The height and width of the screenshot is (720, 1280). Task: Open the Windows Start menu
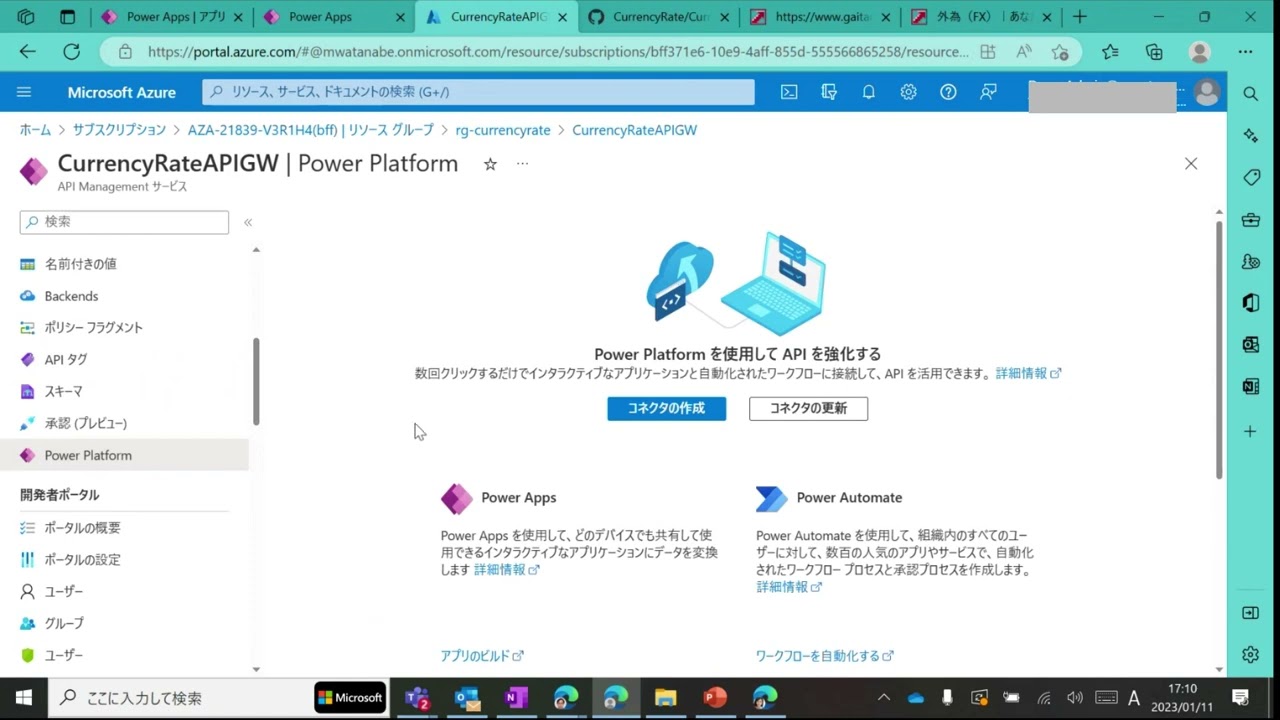tap(24, 697)
